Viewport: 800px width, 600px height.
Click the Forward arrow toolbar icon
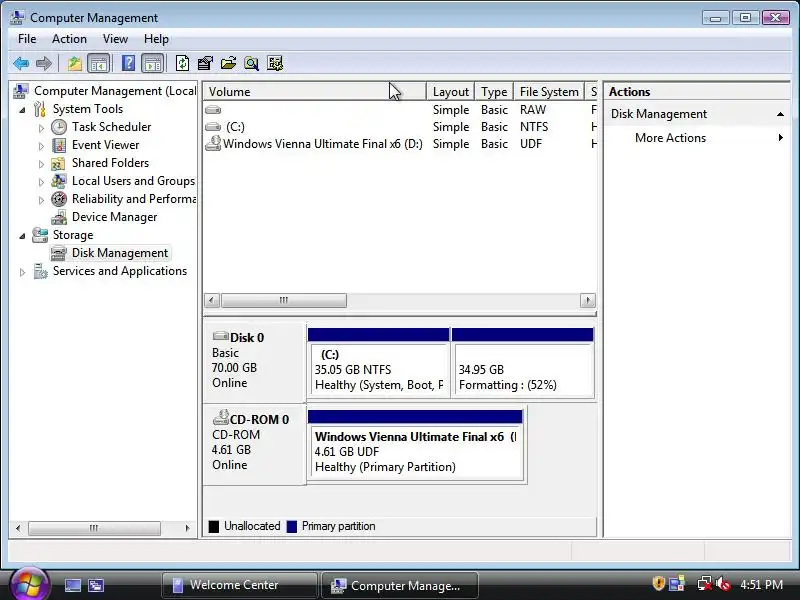(x=44, y=63)
